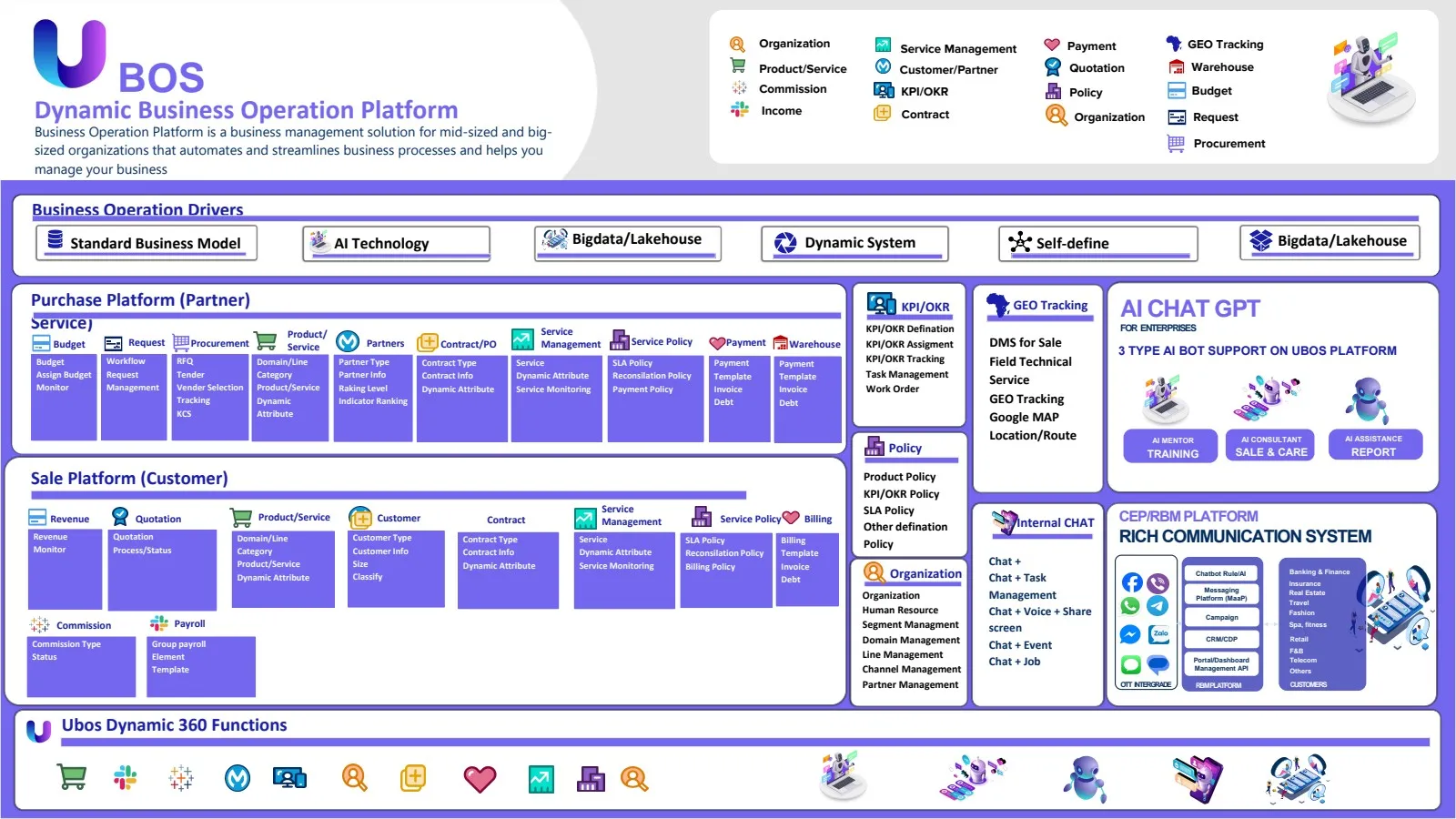Open the Self-define driver box
The height and width of the screenshot is (819, 1456).
[x=1097, y=243]
